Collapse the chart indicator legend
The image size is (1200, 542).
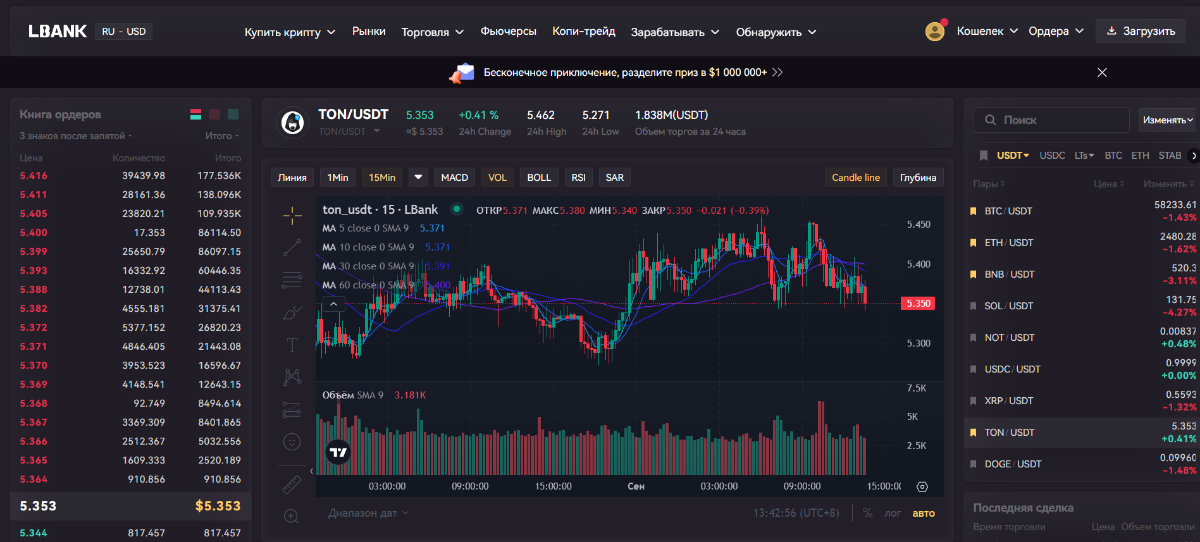(334, 302)
